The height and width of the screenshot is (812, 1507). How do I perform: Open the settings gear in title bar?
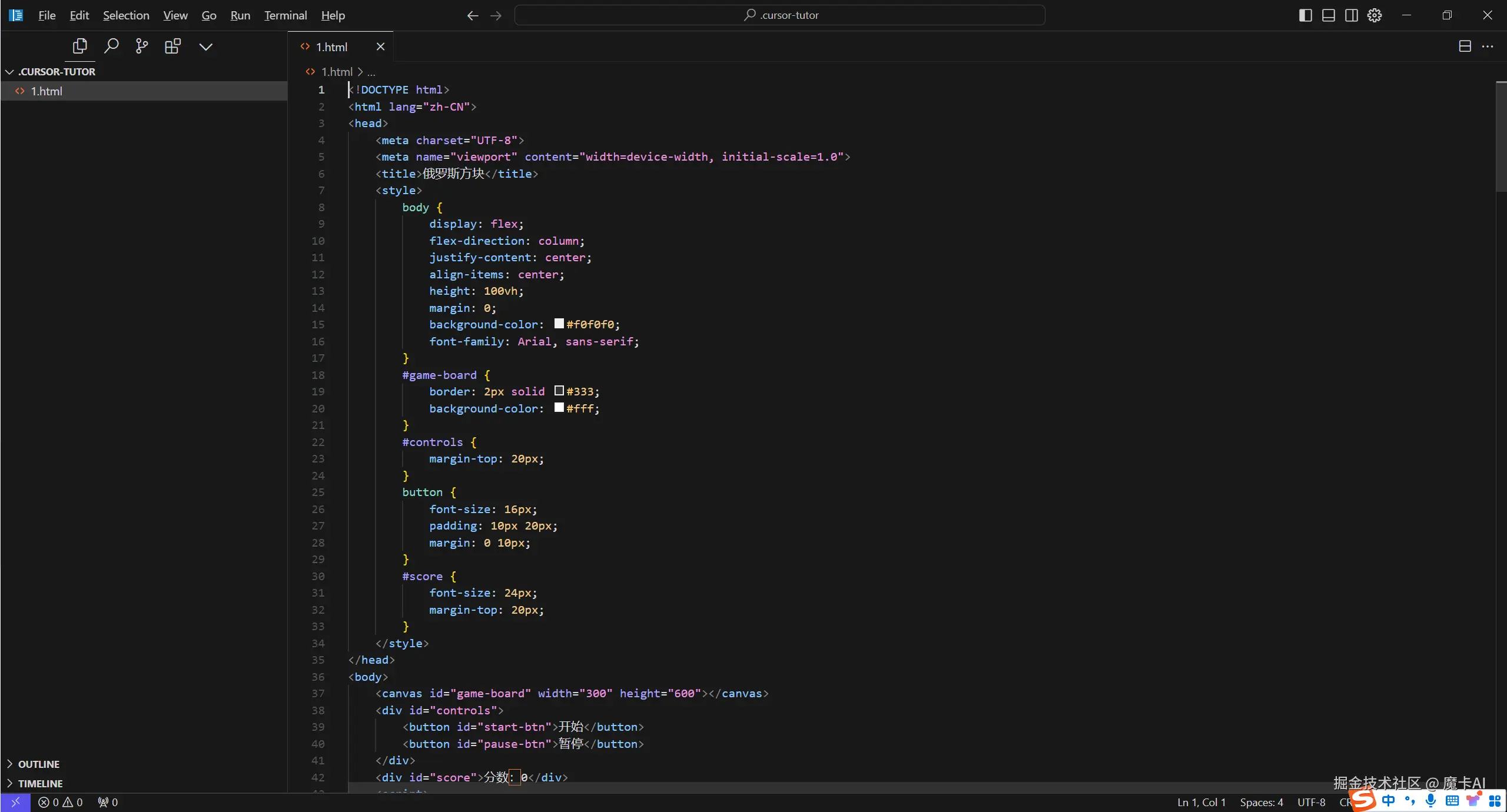pos(1374,15)
